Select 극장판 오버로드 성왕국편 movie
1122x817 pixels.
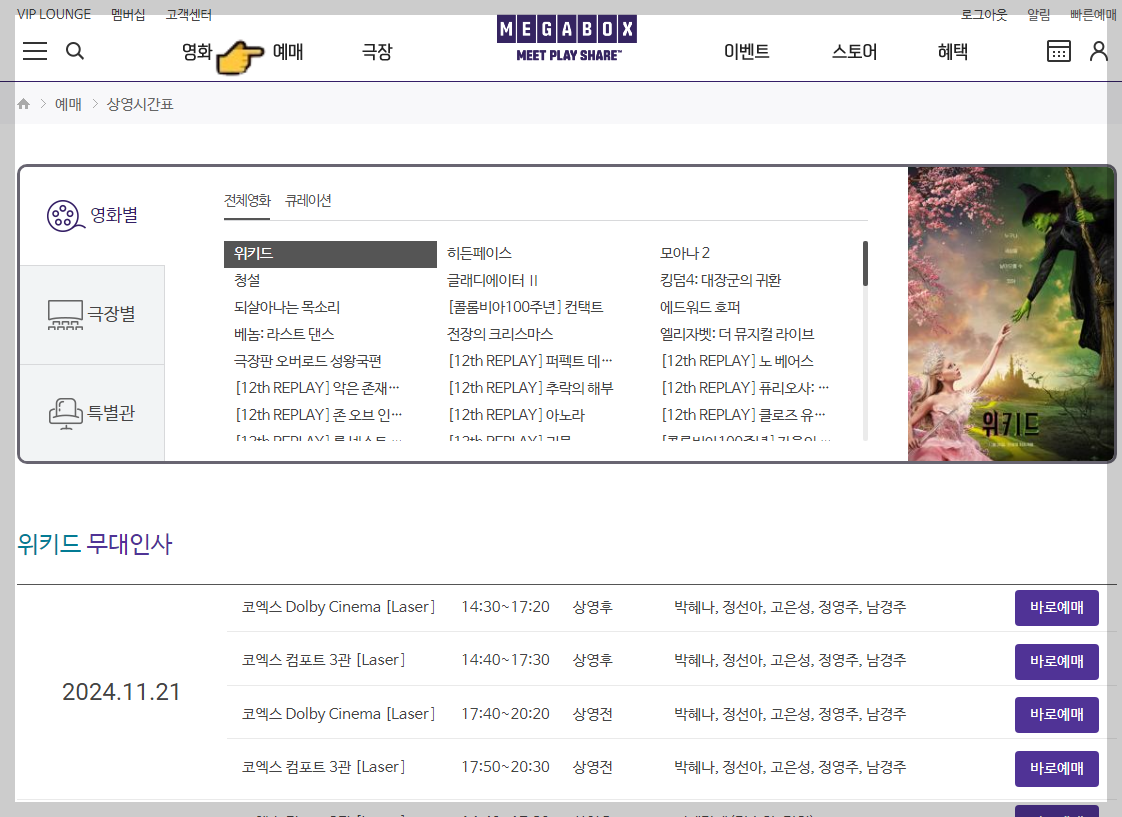click(308, 361)
